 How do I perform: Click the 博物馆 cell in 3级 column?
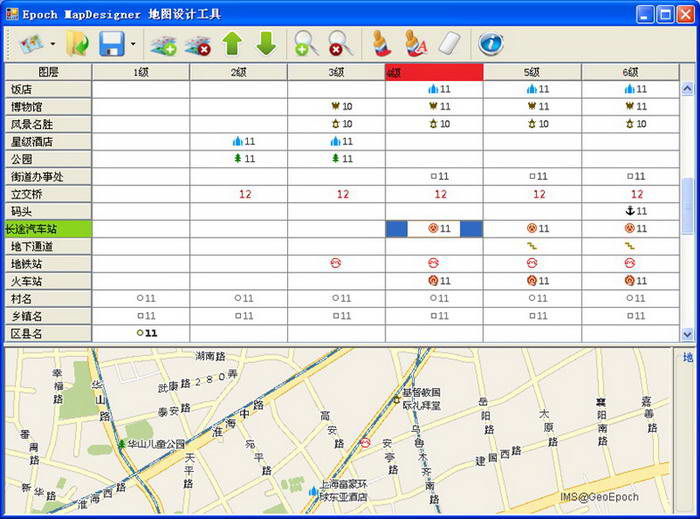coord(336,107)
